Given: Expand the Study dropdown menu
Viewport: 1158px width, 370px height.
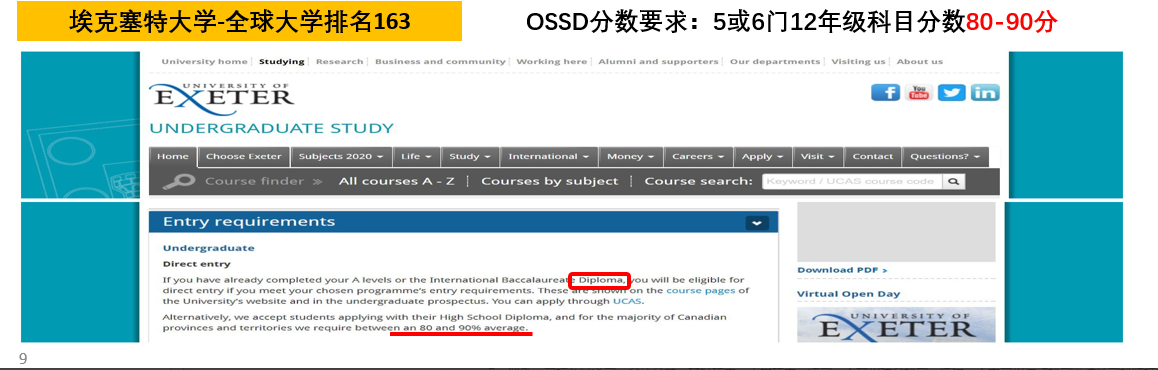Looking at the screenshot, I should coord(470,157).
